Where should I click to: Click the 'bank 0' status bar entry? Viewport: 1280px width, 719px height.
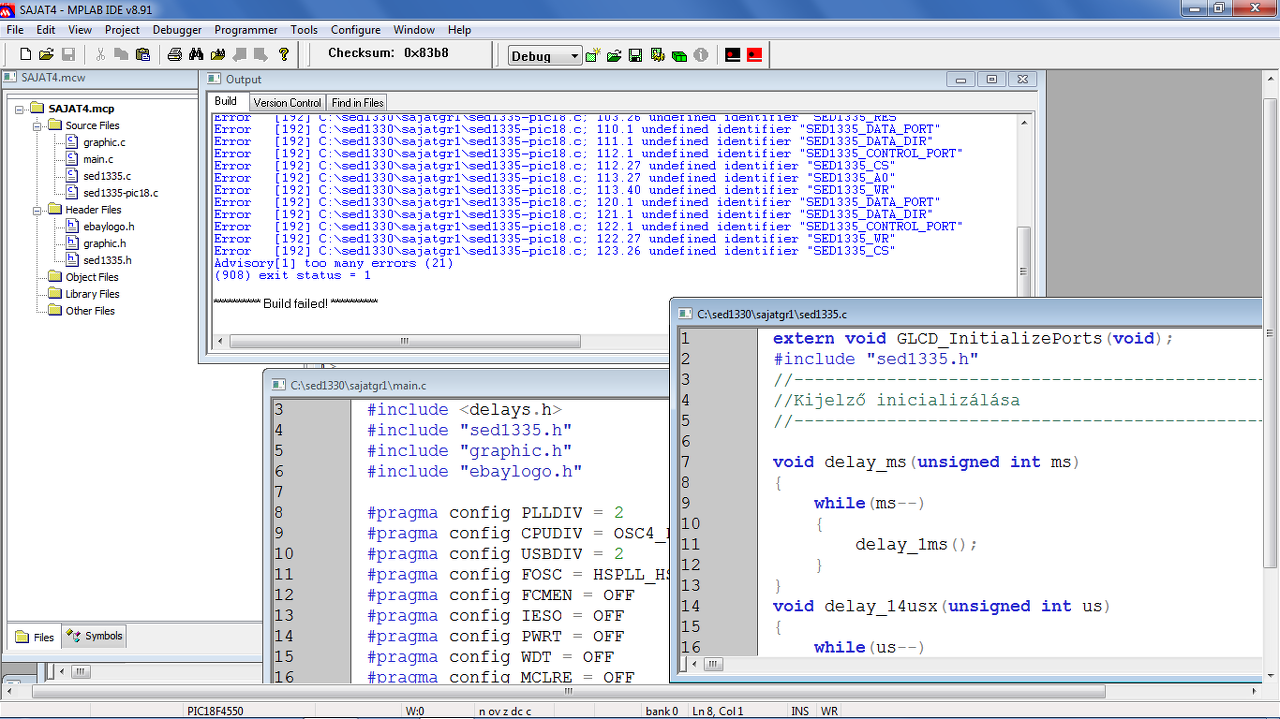pyautogui.click(x=661, y=711)
